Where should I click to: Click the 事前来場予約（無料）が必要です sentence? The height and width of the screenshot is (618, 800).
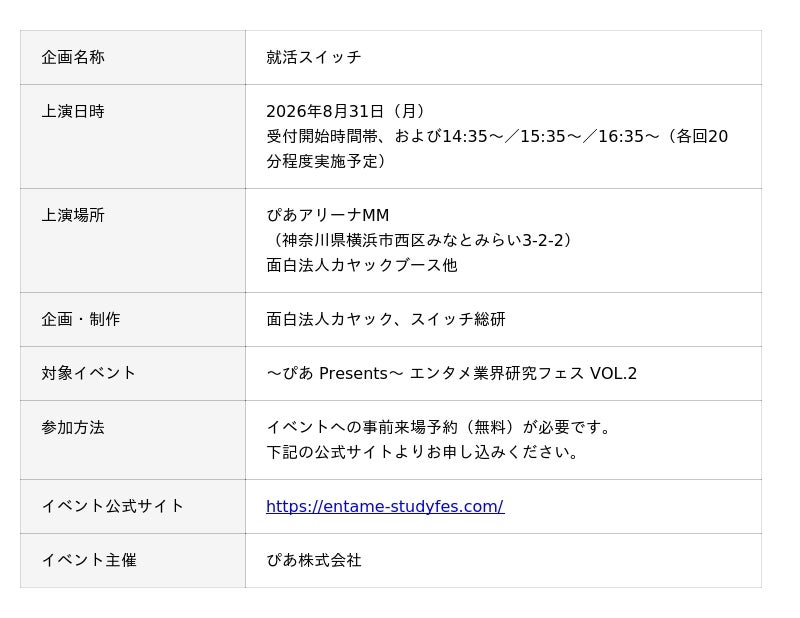[438, 427]
